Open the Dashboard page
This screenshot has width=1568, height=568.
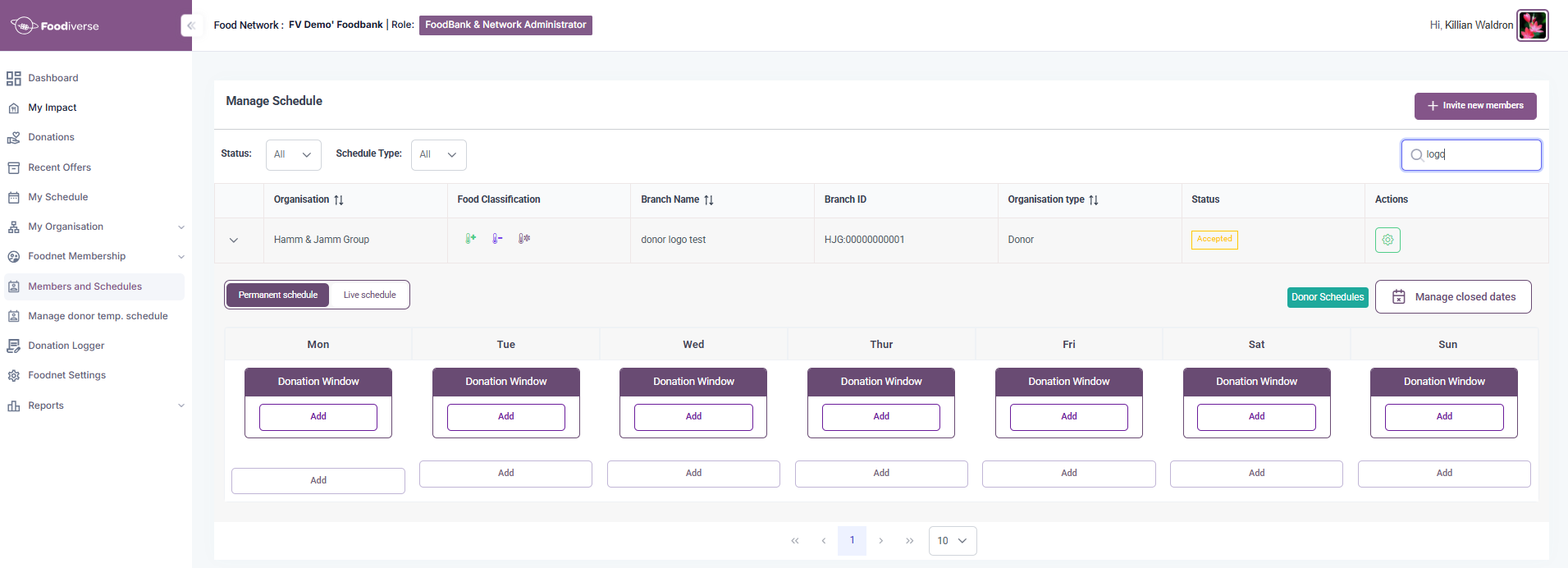53,78
